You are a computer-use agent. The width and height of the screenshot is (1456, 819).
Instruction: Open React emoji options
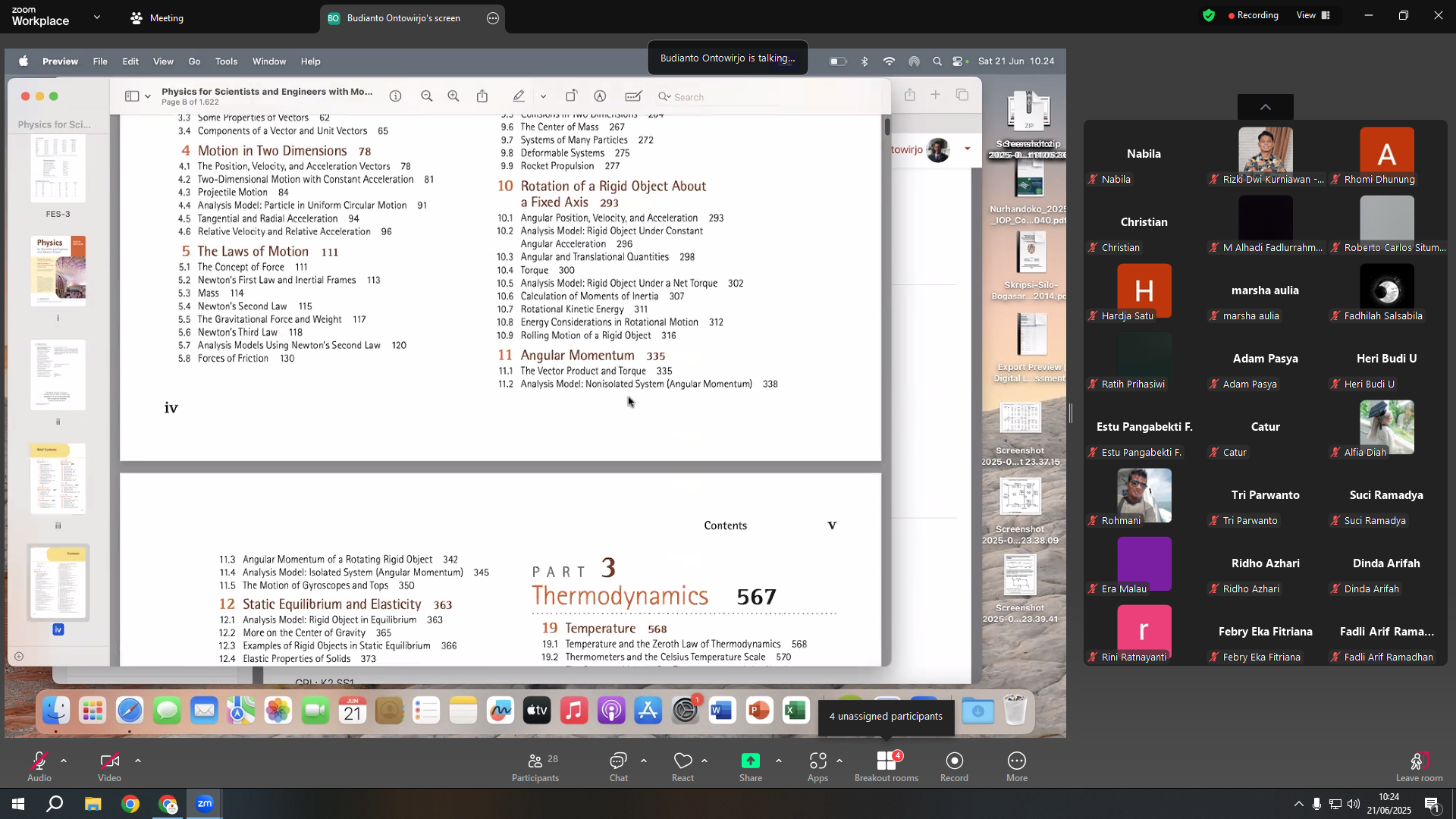point(682,766)
